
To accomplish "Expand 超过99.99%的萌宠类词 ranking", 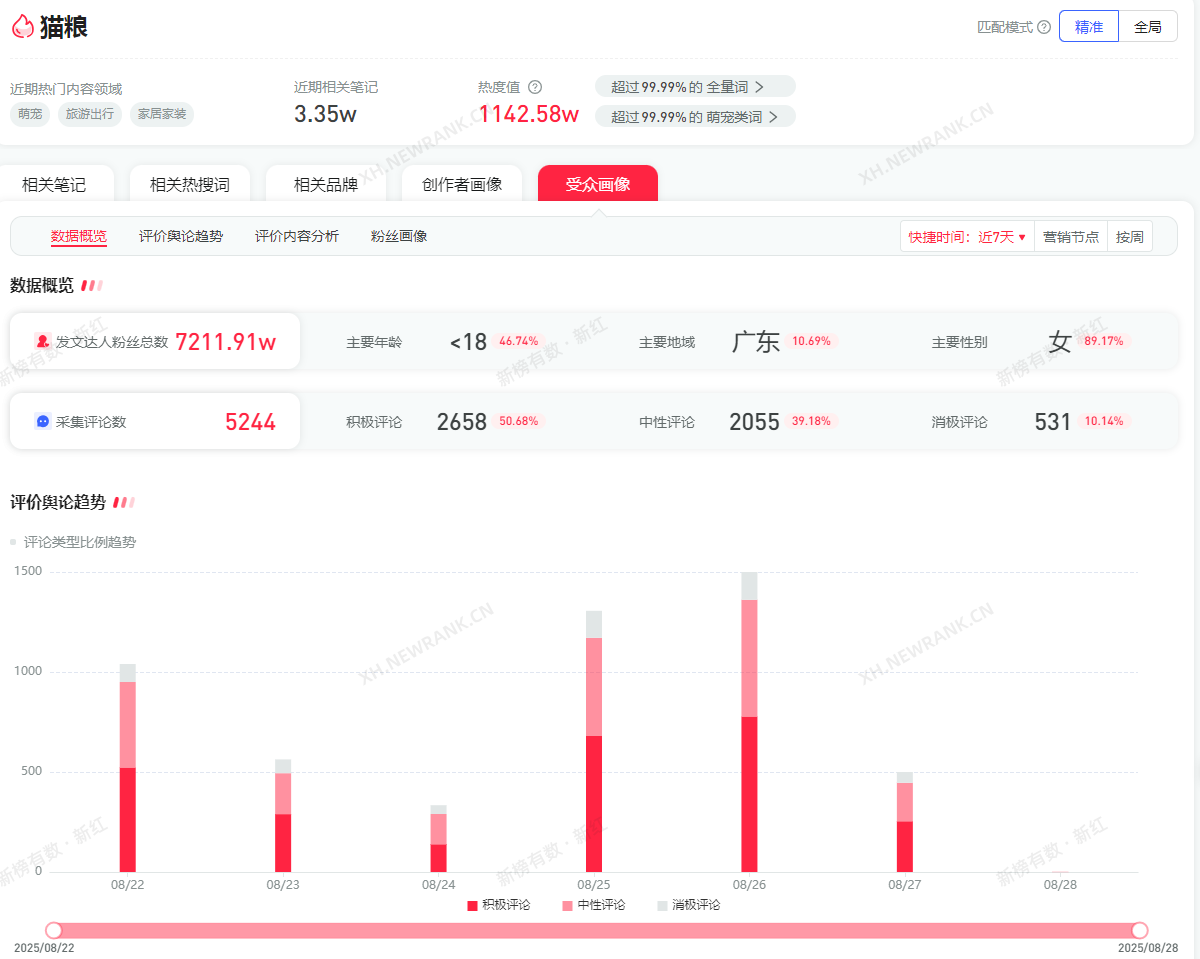I will pos(694,117).
